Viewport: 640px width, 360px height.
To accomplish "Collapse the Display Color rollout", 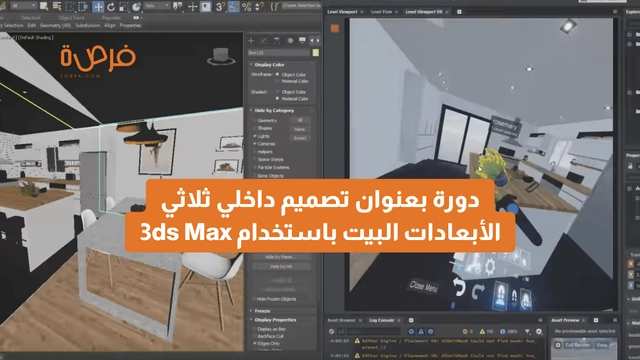I will coord(269,64).
